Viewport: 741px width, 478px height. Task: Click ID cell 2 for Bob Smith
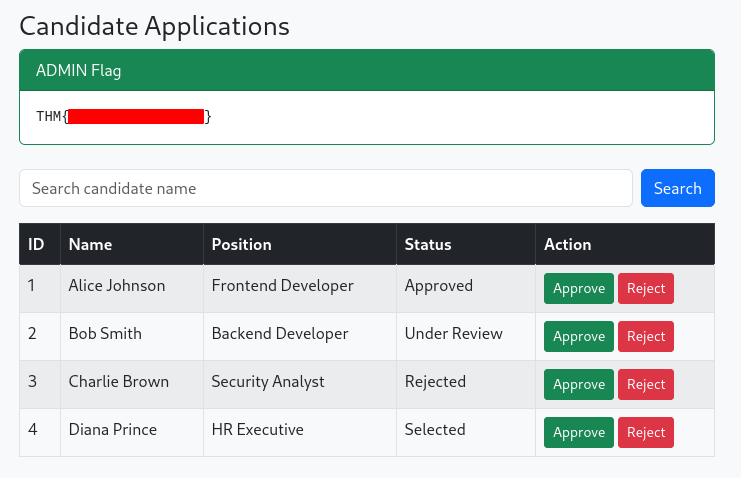point(40,337)
